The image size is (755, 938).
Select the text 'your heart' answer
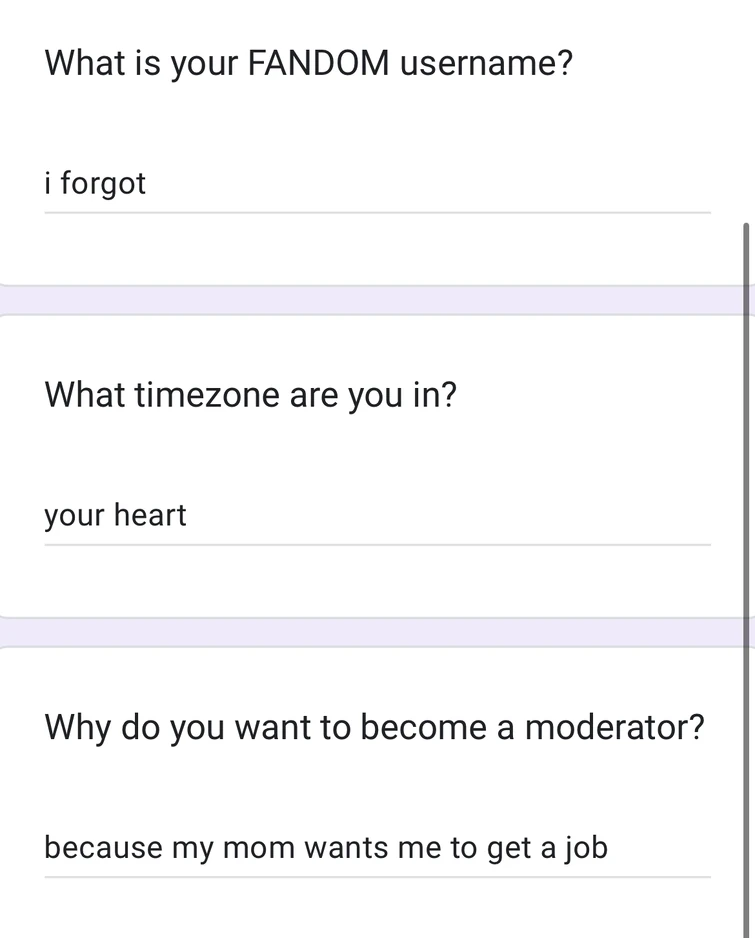(115, 515)
